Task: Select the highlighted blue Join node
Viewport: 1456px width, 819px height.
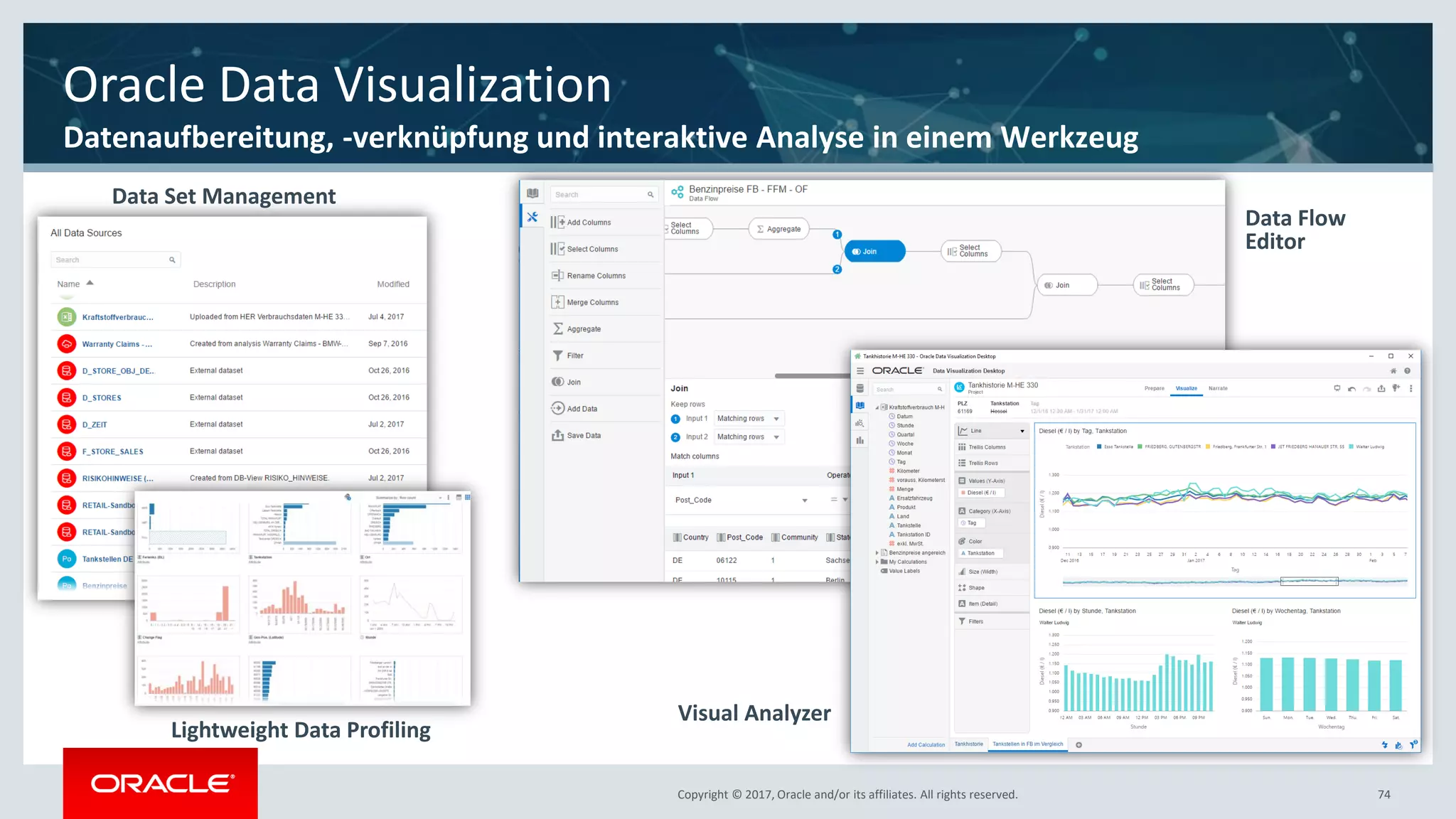Action: [874, 252]
